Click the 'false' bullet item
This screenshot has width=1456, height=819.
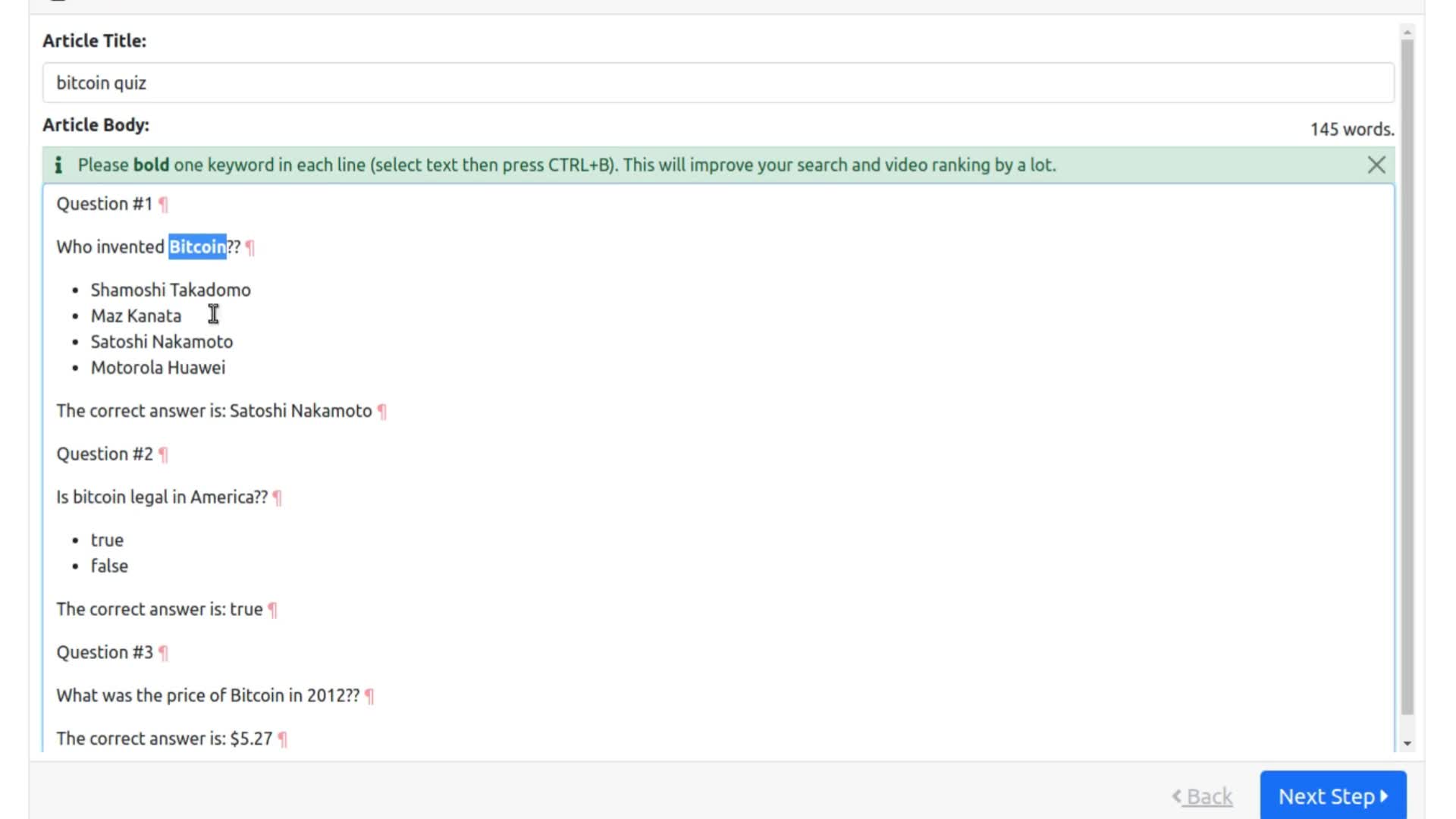coord(109,566)
